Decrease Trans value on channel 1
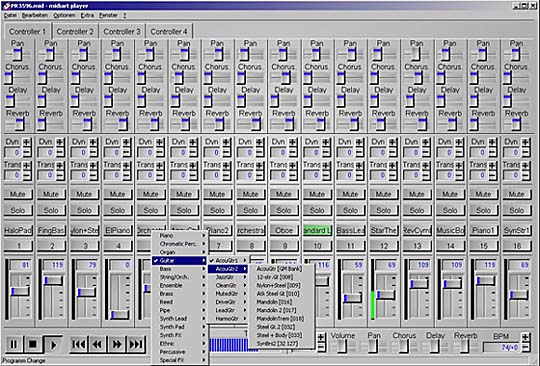This screenshot has height=366, width=540. pyautogui.click(x=27, y=175)
